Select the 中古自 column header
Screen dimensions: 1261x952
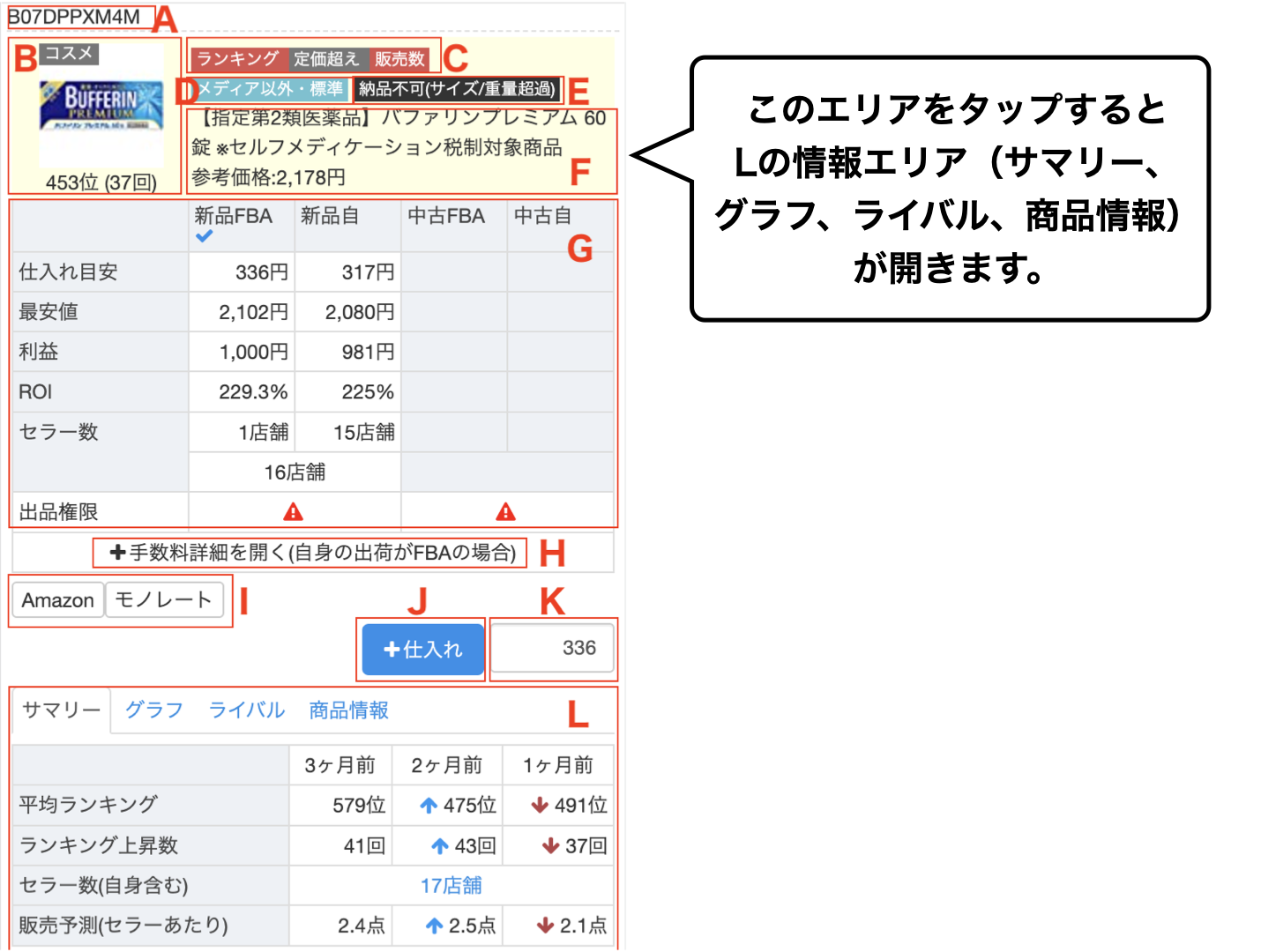click(542, 216)
